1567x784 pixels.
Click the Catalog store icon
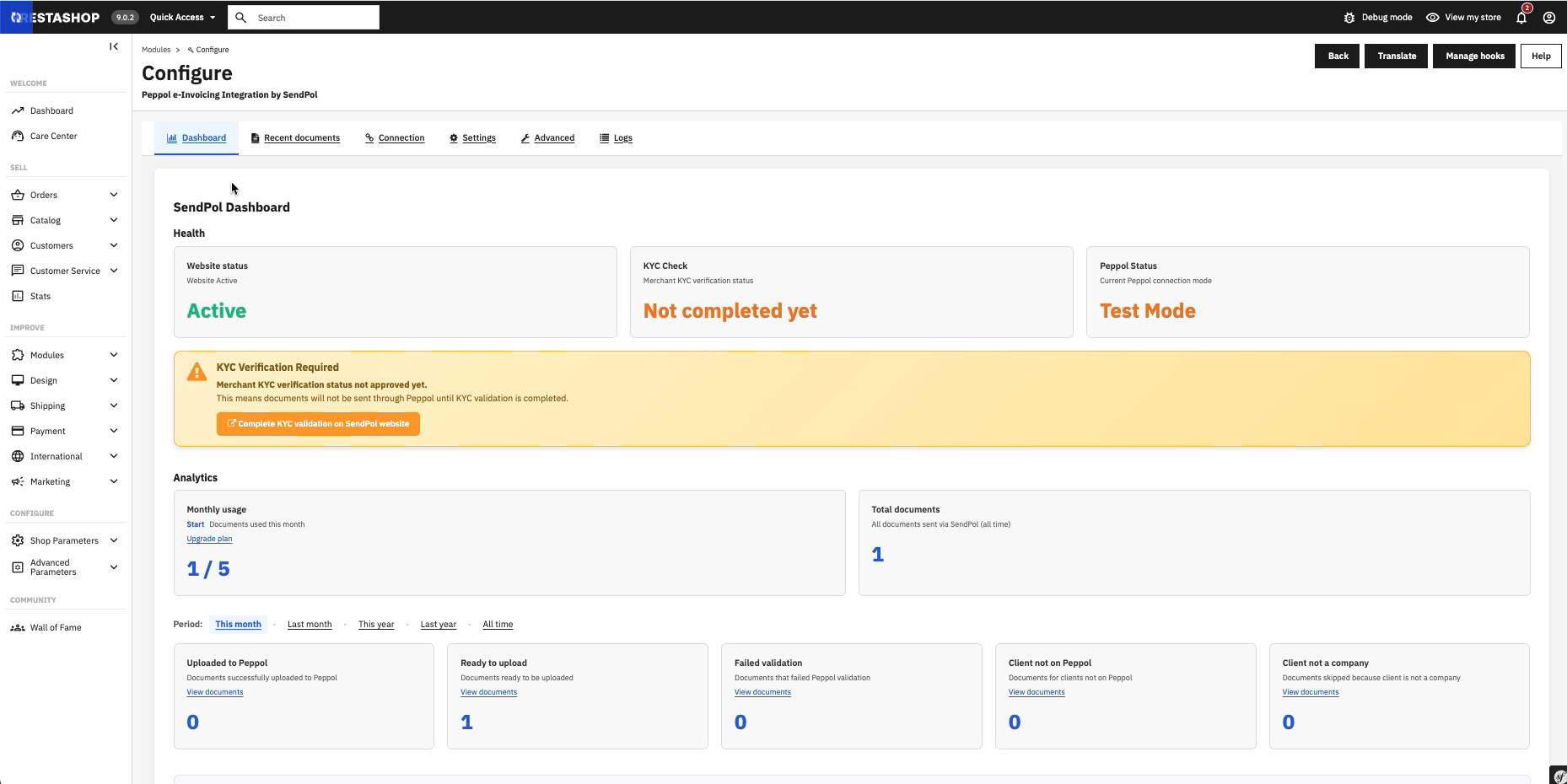coord(18,220)
